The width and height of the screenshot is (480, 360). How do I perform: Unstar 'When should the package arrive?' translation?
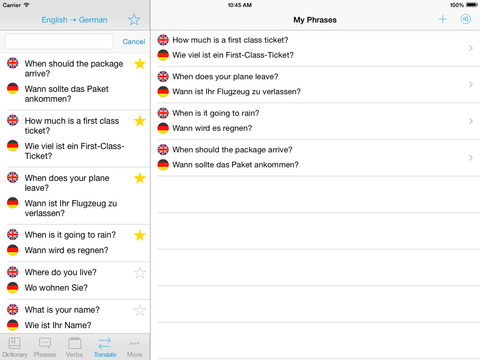coord(140,64)
